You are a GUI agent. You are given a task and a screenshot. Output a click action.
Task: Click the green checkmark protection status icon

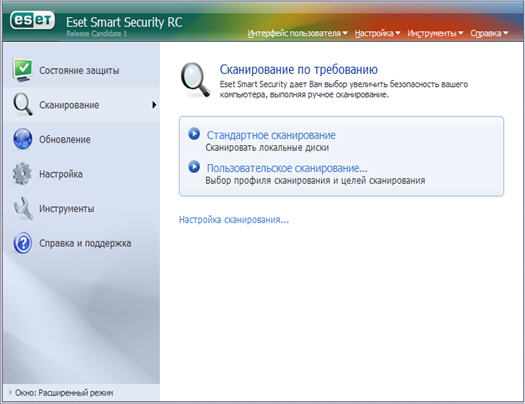23,70
